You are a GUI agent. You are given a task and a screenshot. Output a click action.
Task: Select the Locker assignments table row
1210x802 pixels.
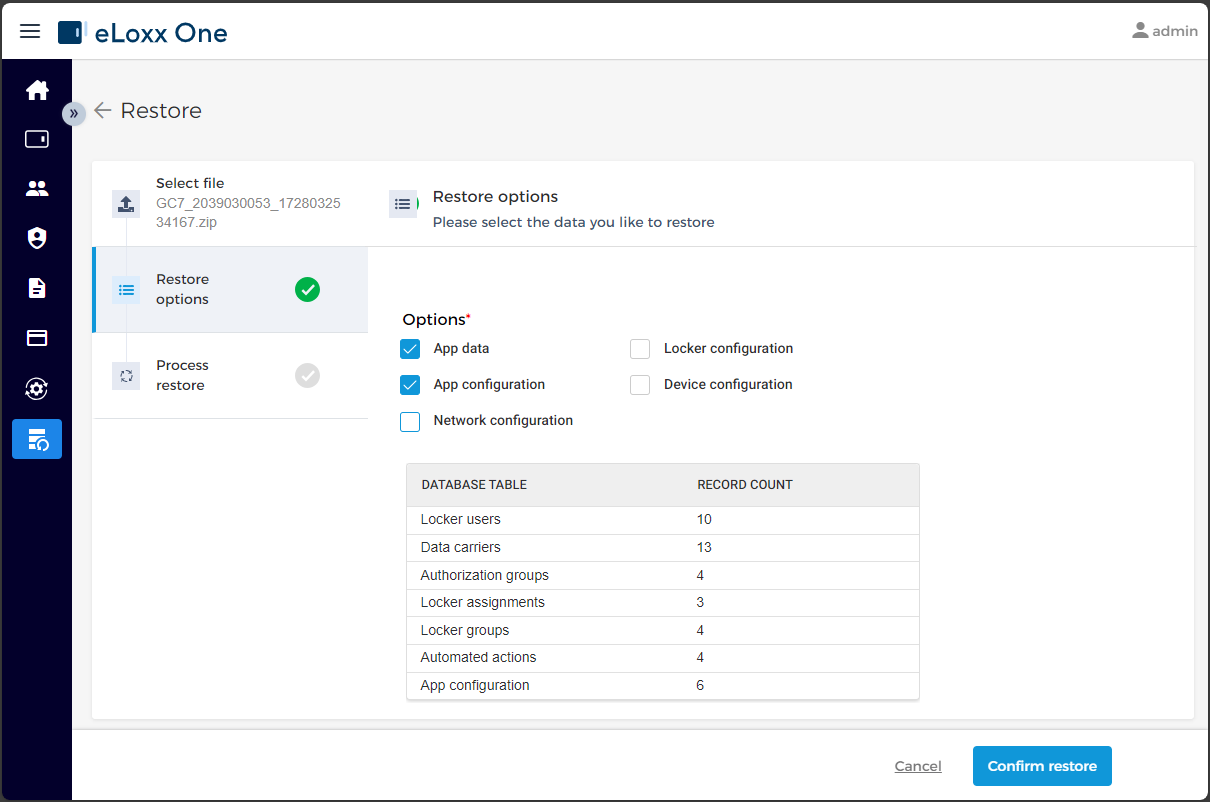coord(662,603)
